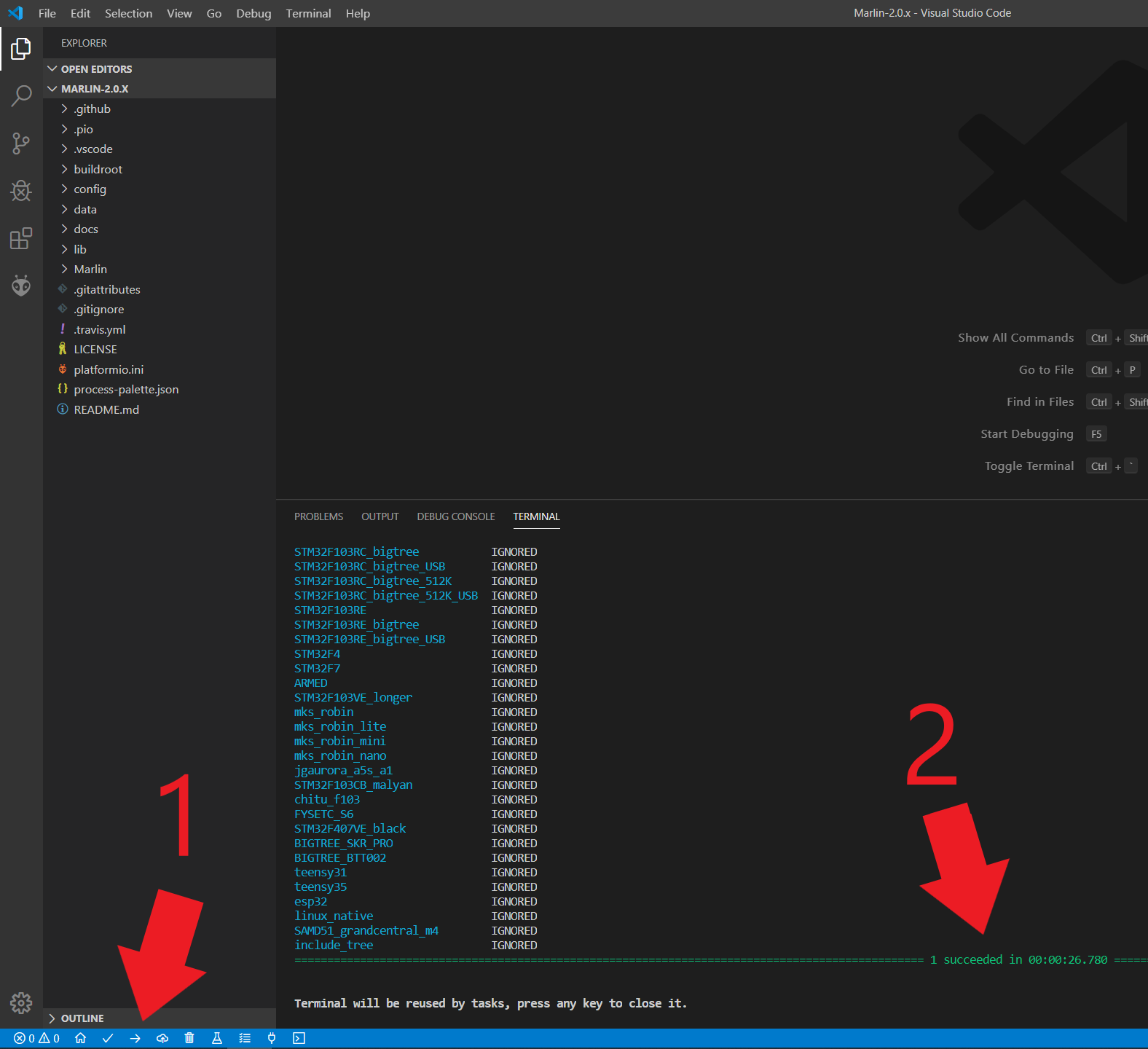Click the PlatformIO Build checkmark icon
The width and height of the screenshot is (1148, 1049).
(108, 1039)
